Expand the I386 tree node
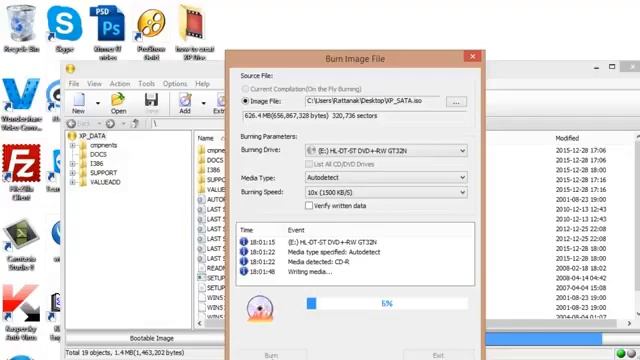 point(73,164)
